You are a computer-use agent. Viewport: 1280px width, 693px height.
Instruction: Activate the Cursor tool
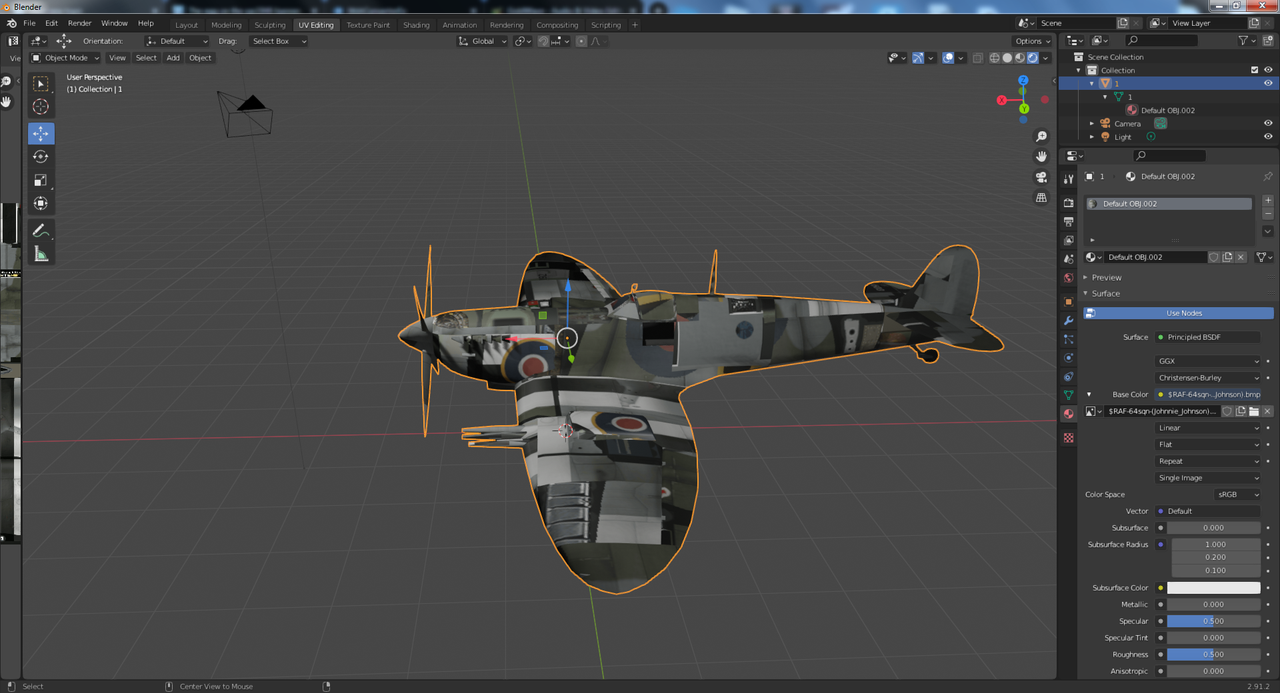tap(40, 106)
